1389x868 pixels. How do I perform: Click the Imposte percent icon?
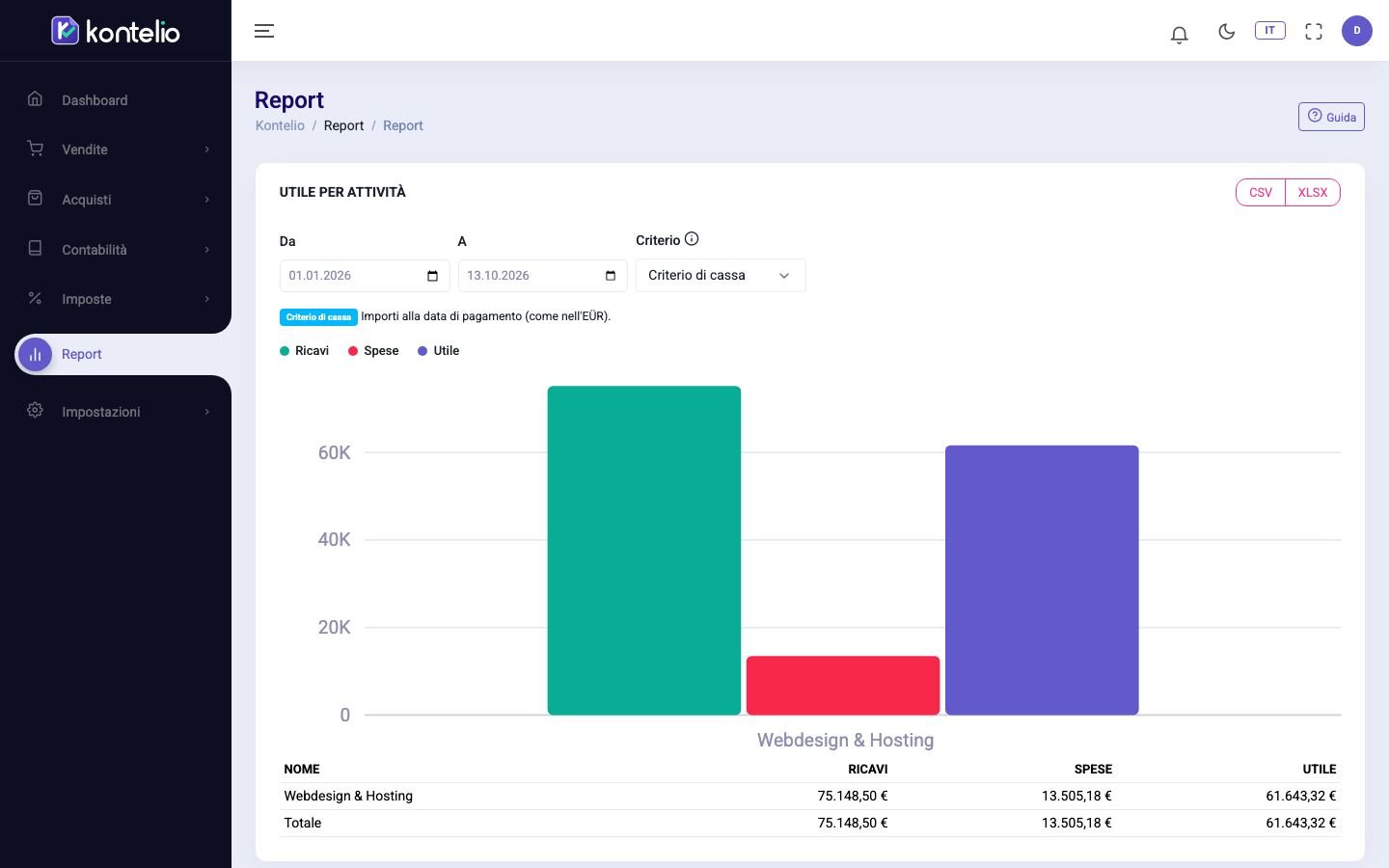coord(35,298)
